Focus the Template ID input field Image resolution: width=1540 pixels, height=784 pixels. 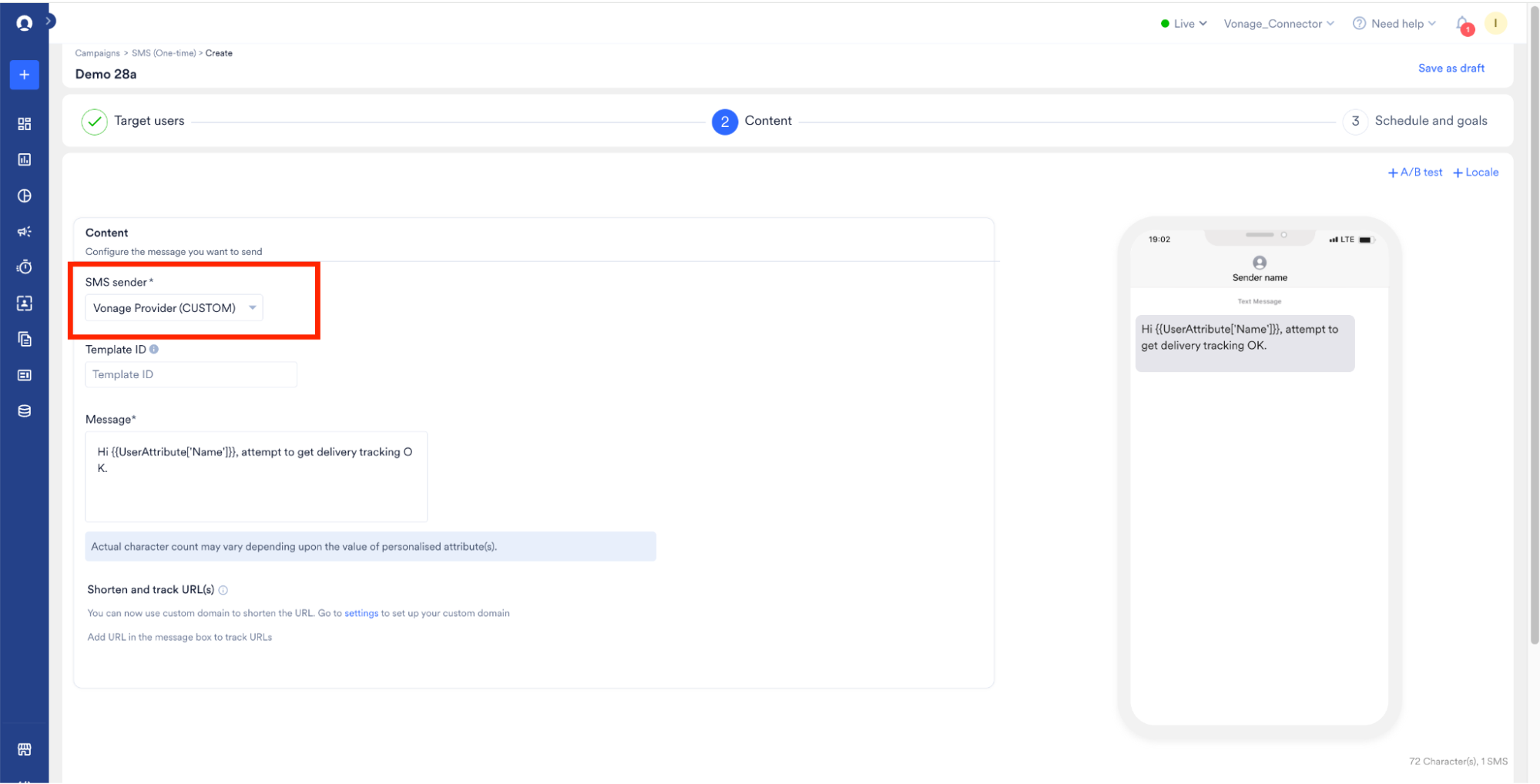pyautogui.click(x=191, y=374)
